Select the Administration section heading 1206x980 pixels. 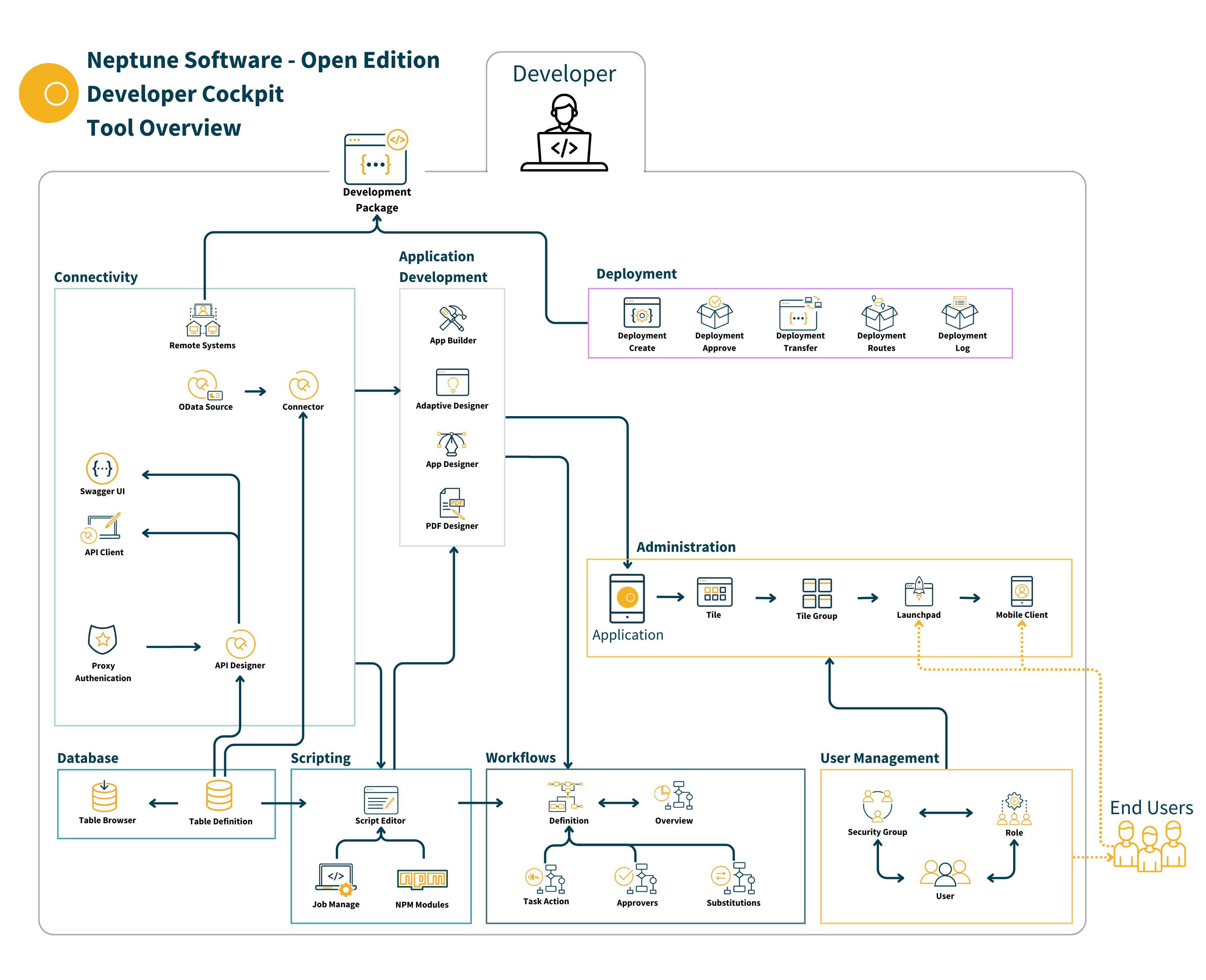(686, 547)
